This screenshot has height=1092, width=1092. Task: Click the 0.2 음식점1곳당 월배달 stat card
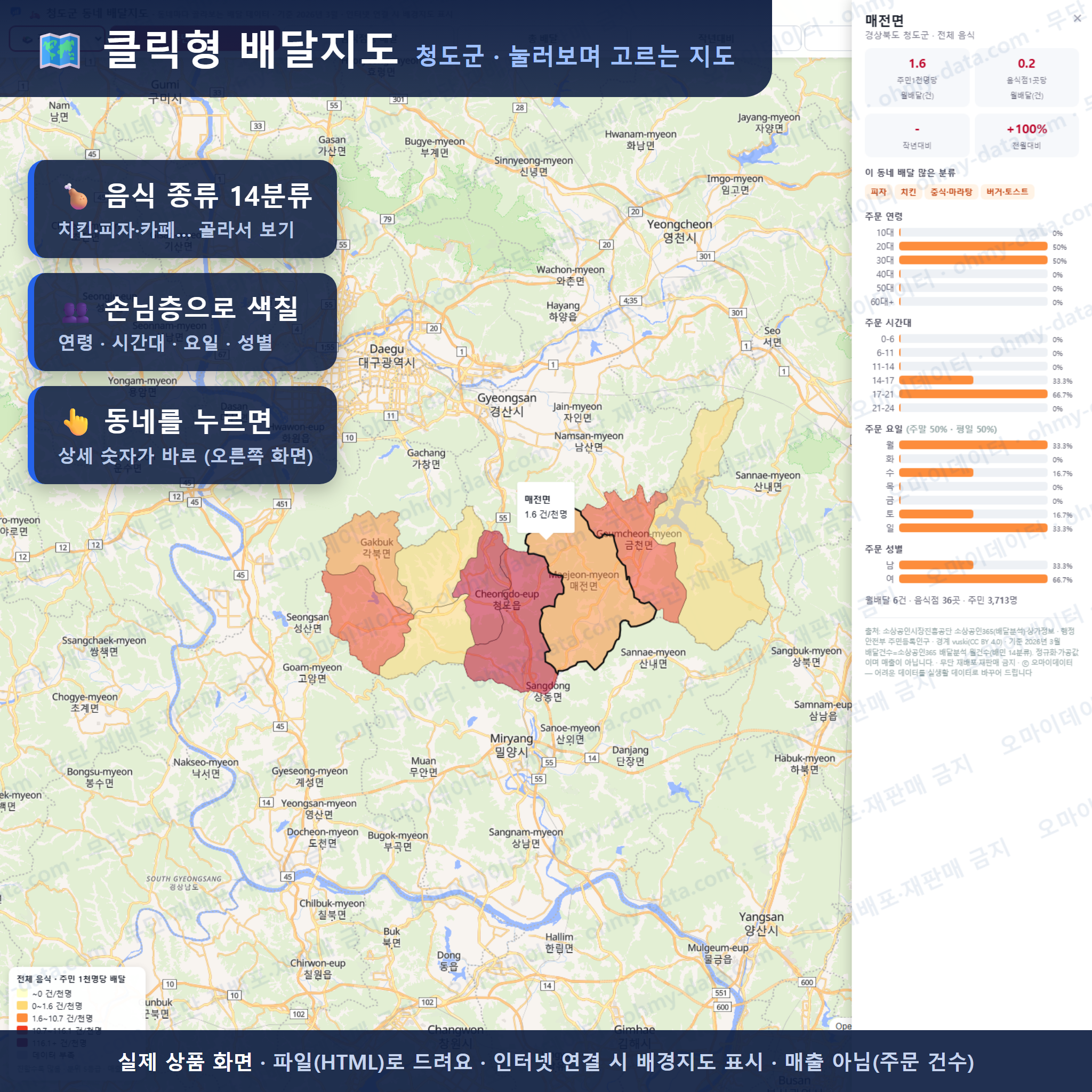click(x=1026, y=77)
